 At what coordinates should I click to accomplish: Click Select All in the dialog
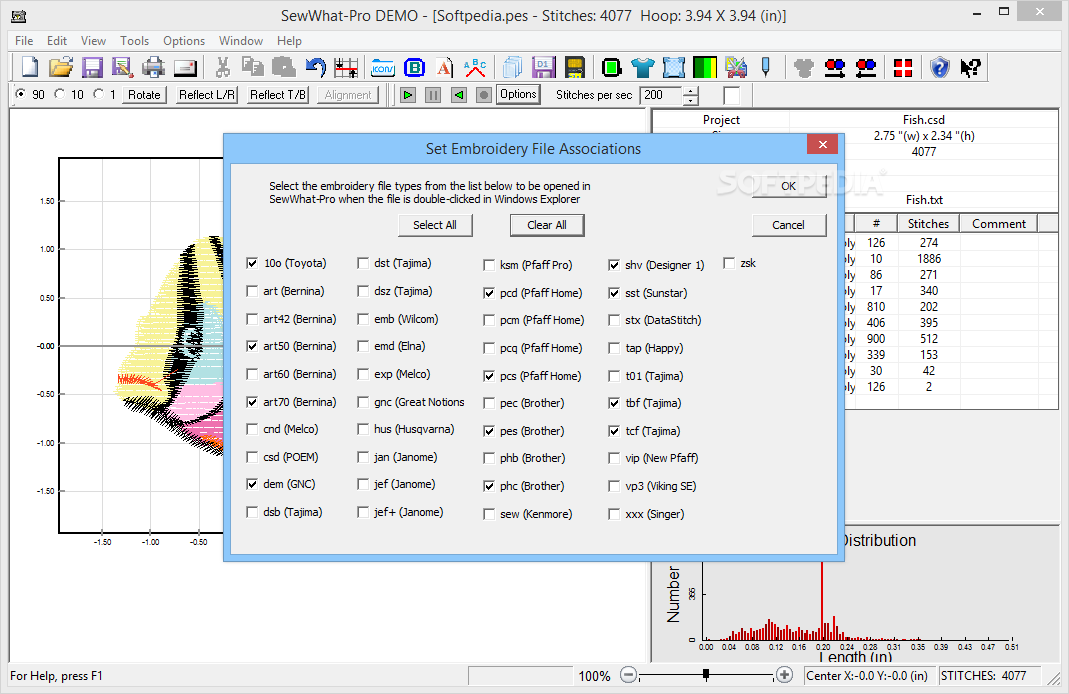pyautogui.click(x=435, y=225)
